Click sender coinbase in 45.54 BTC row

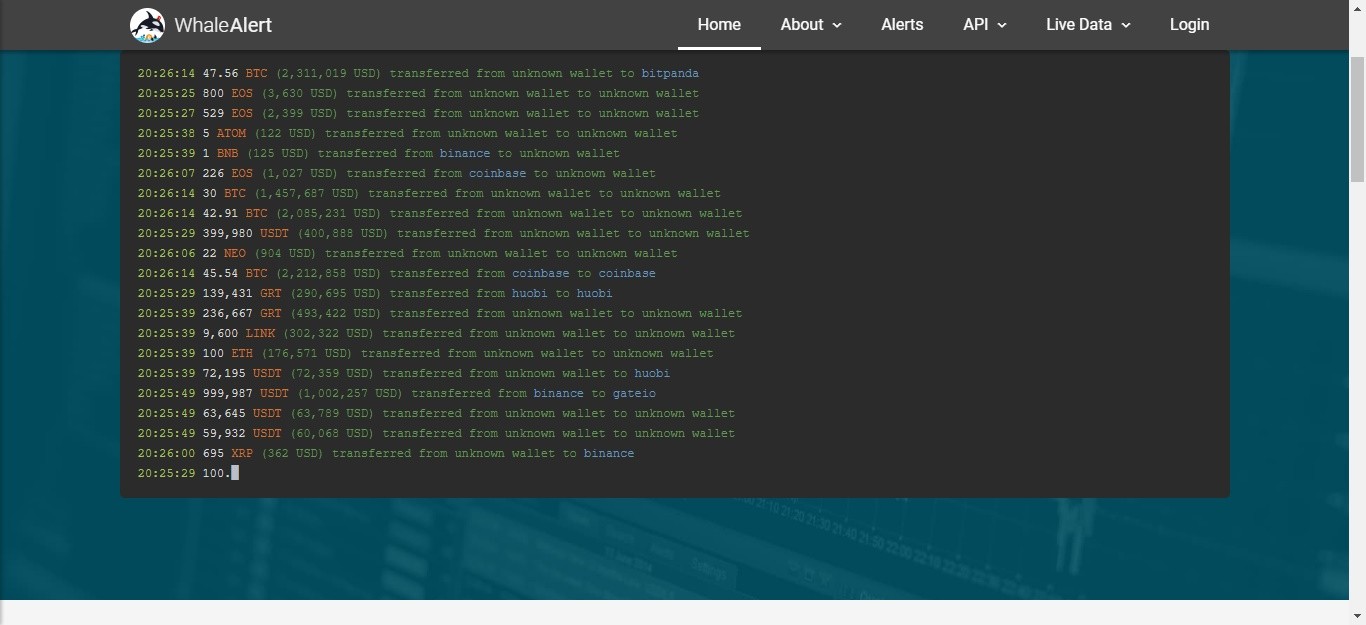tap(541, 273)
